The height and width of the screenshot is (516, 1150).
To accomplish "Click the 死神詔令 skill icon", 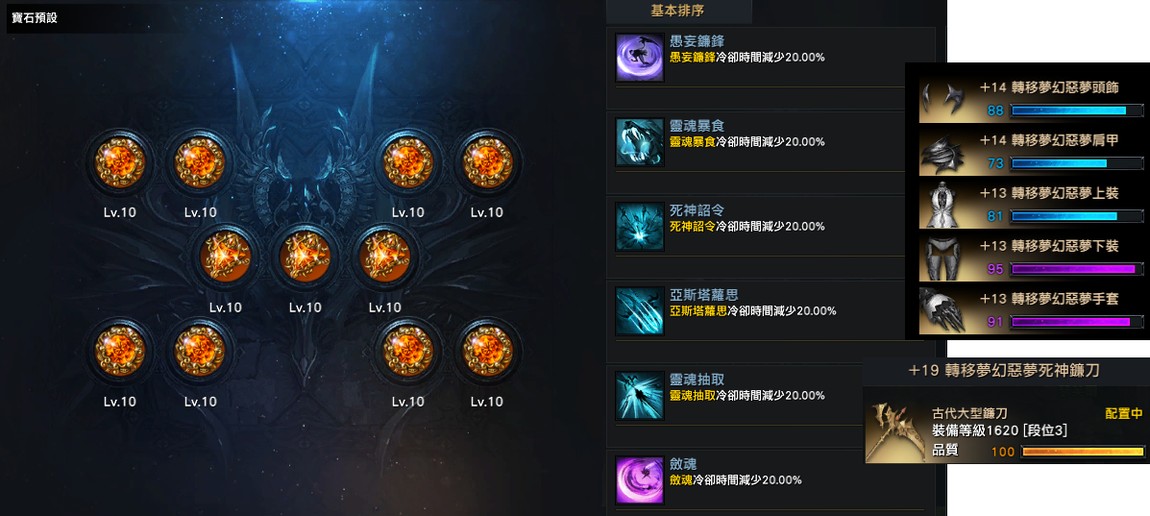I will click(640, 226).
